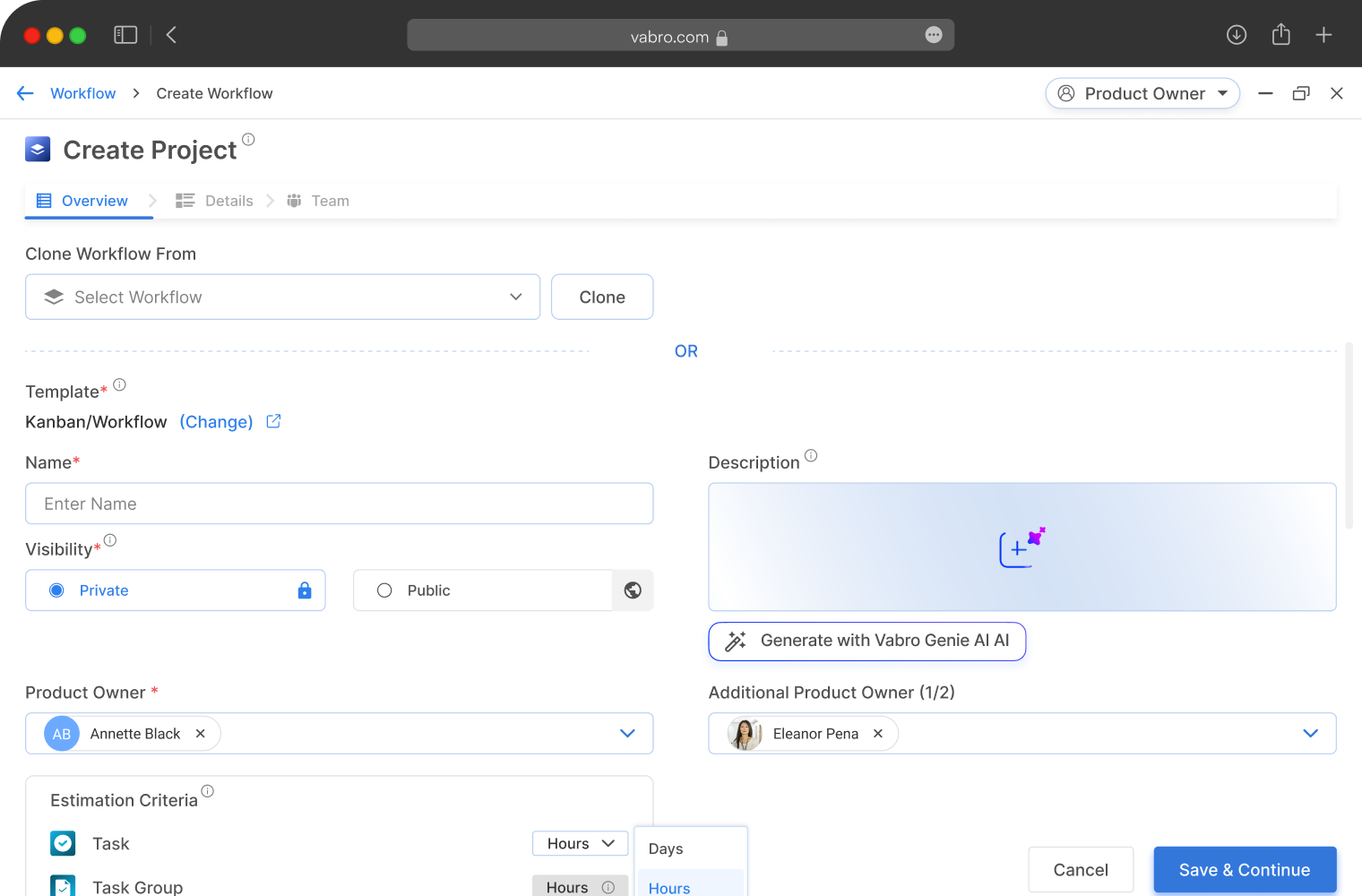Click the back arrow next to Workflow

pos(25,93)
